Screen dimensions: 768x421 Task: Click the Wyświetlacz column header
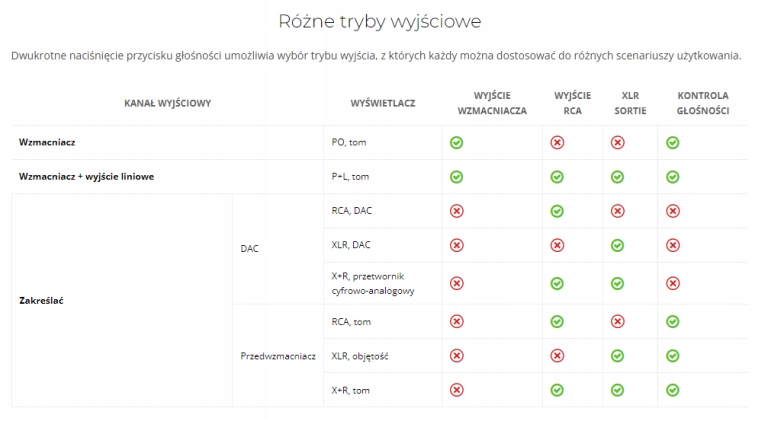383,103
